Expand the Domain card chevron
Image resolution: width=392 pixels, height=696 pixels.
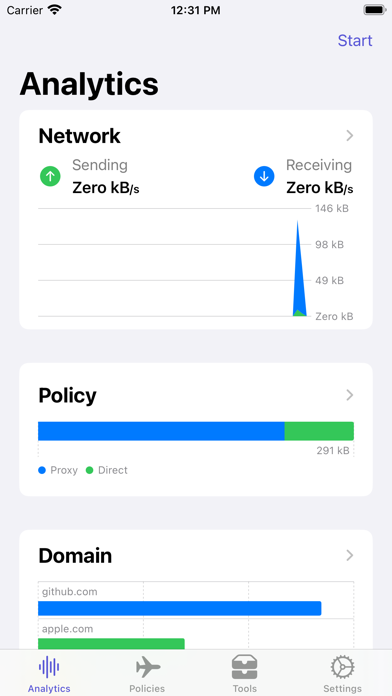(x=350, y=555)
